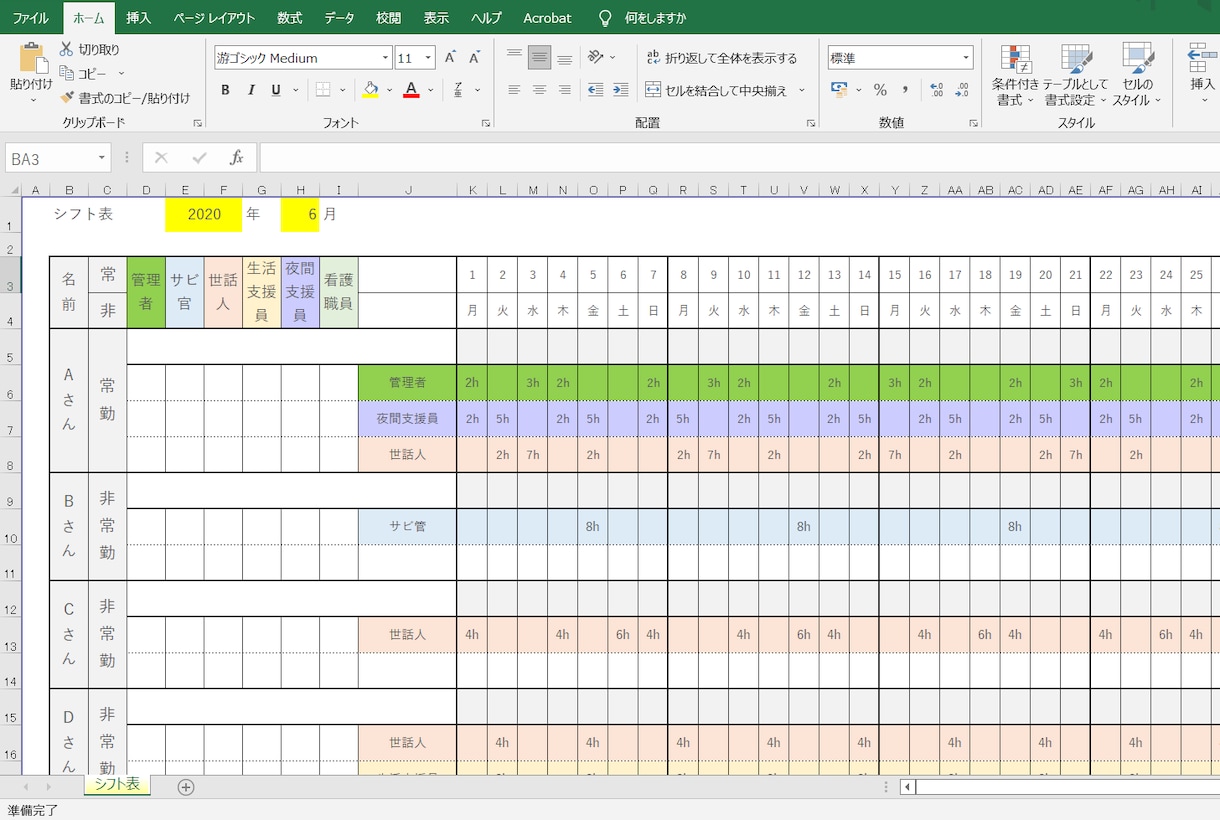
Task: Increase decimal places
Action: coord(936,90)
